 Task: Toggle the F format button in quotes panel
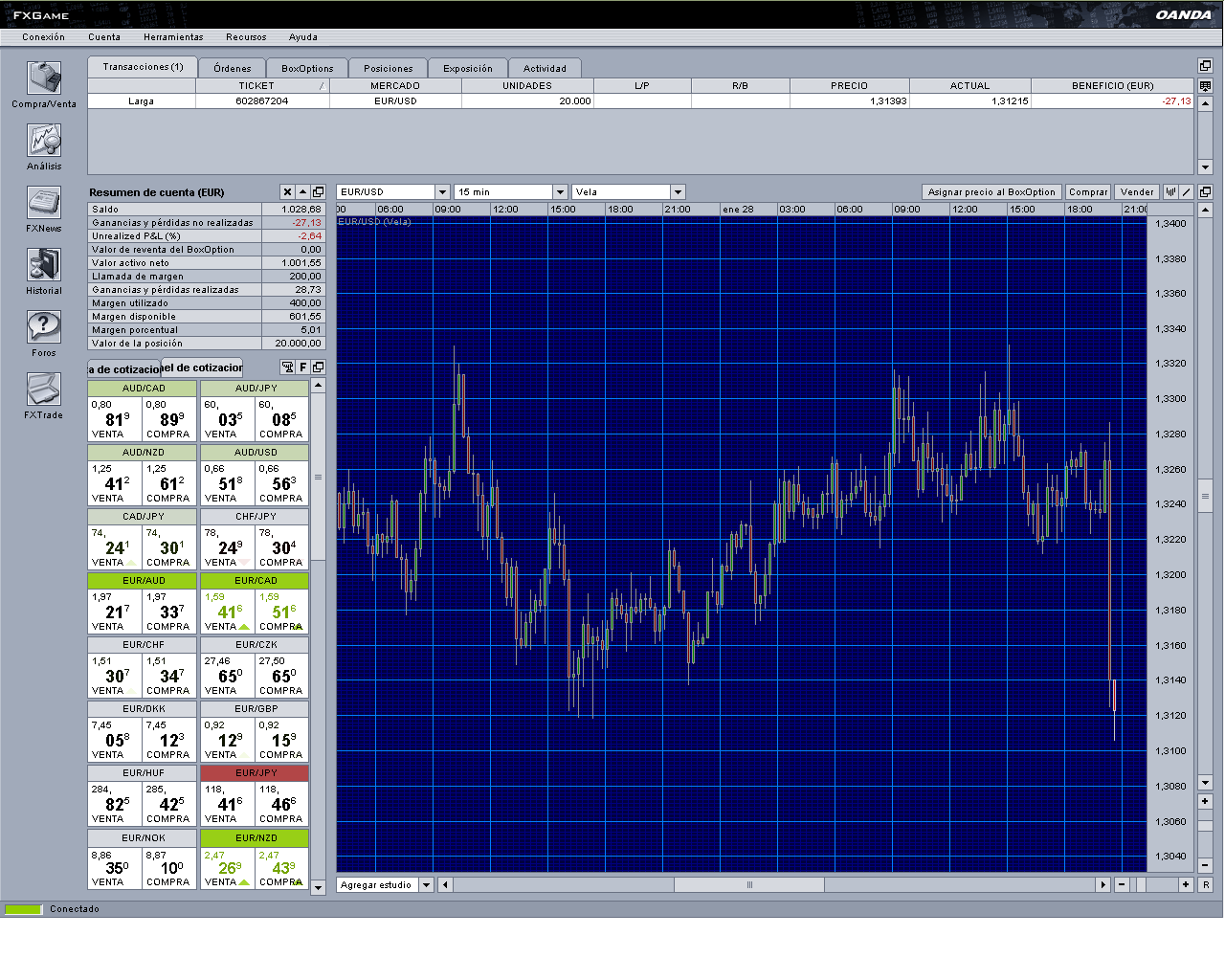[x=303, y=367]
